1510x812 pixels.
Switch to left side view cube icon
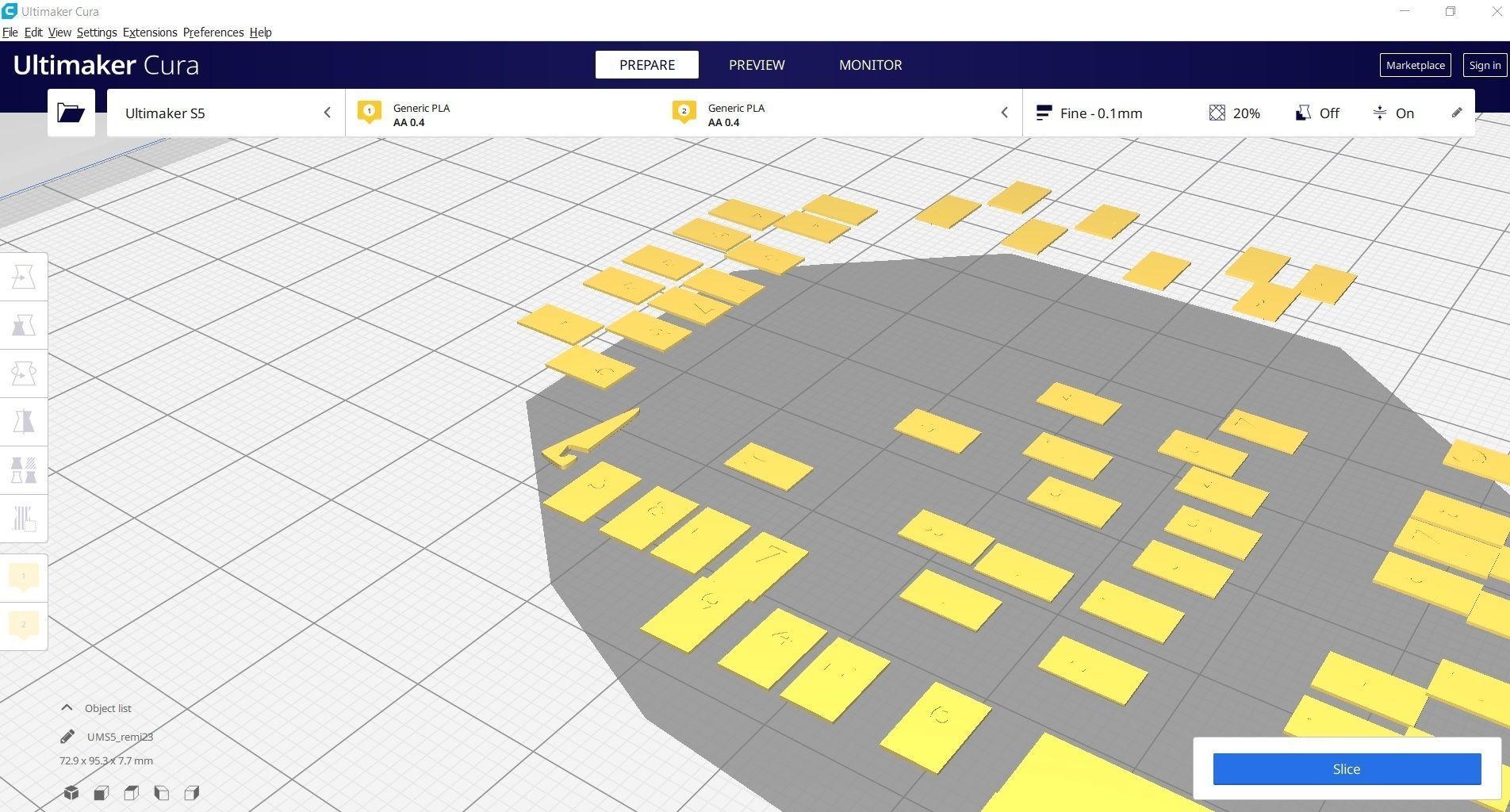coord(162,793)
